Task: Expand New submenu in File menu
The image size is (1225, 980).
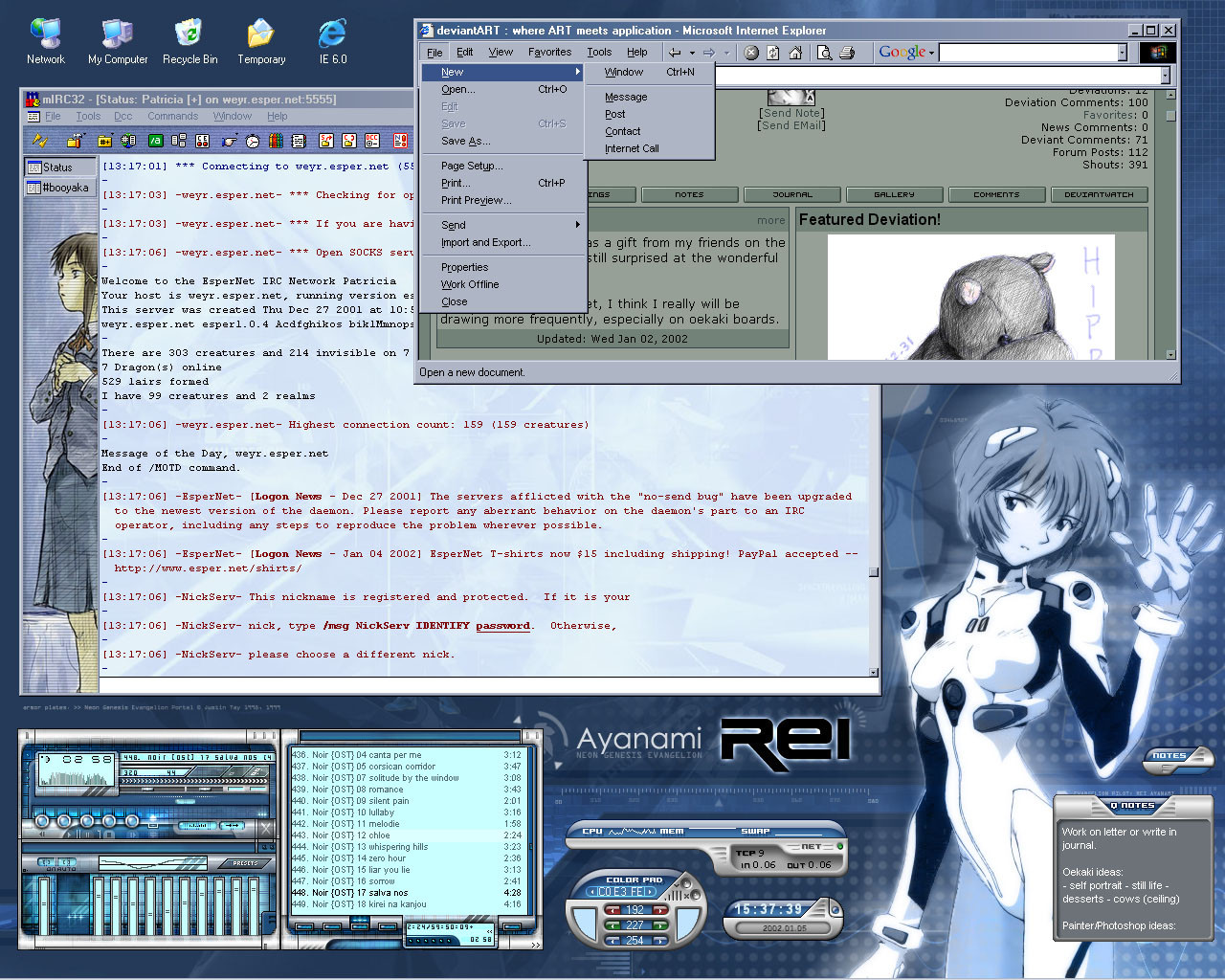Action: coord(503,72)
